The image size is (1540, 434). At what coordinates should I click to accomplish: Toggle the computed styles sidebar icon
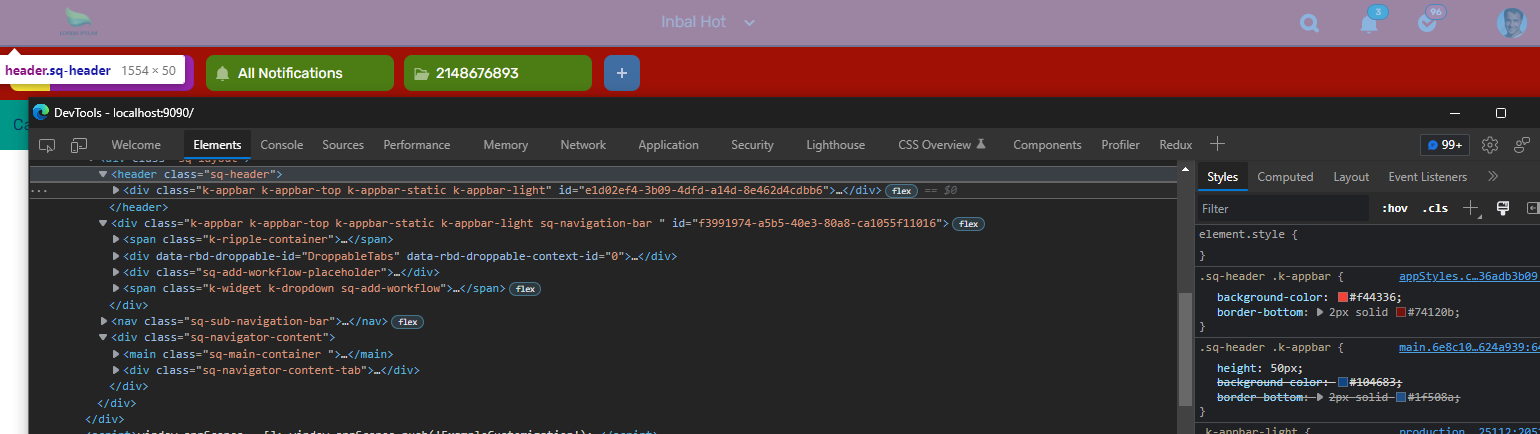pos(1532,208)
